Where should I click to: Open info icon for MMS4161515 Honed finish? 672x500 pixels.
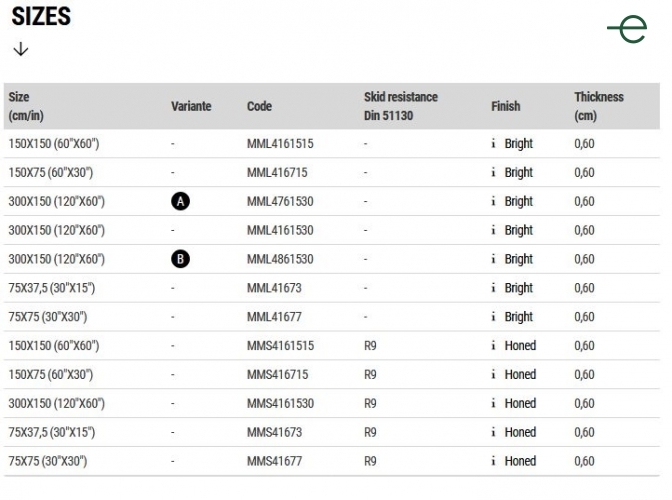coord(493,346)
